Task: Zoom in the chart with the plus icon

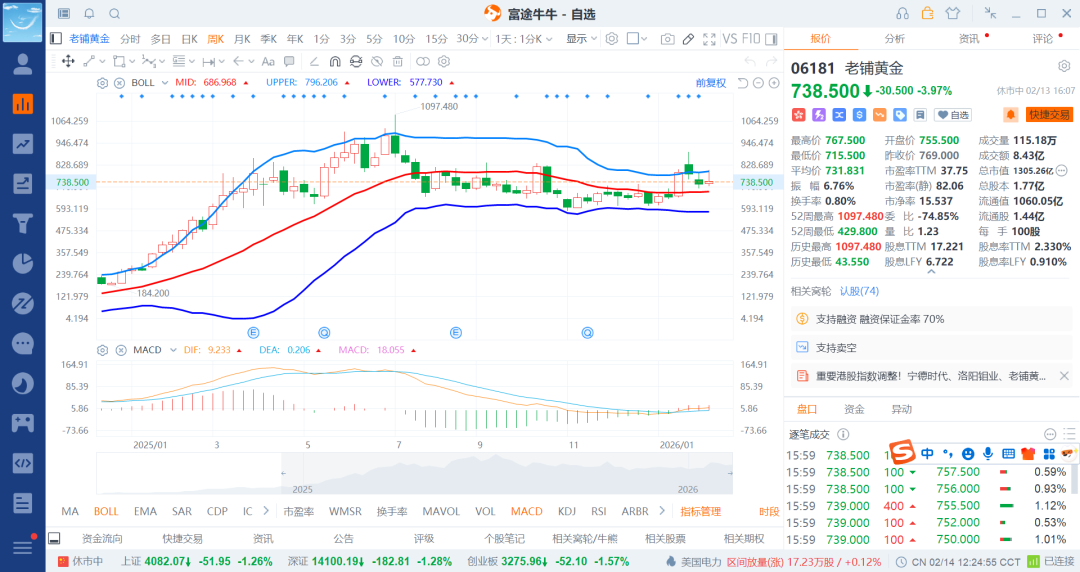Action: (774, 83)
